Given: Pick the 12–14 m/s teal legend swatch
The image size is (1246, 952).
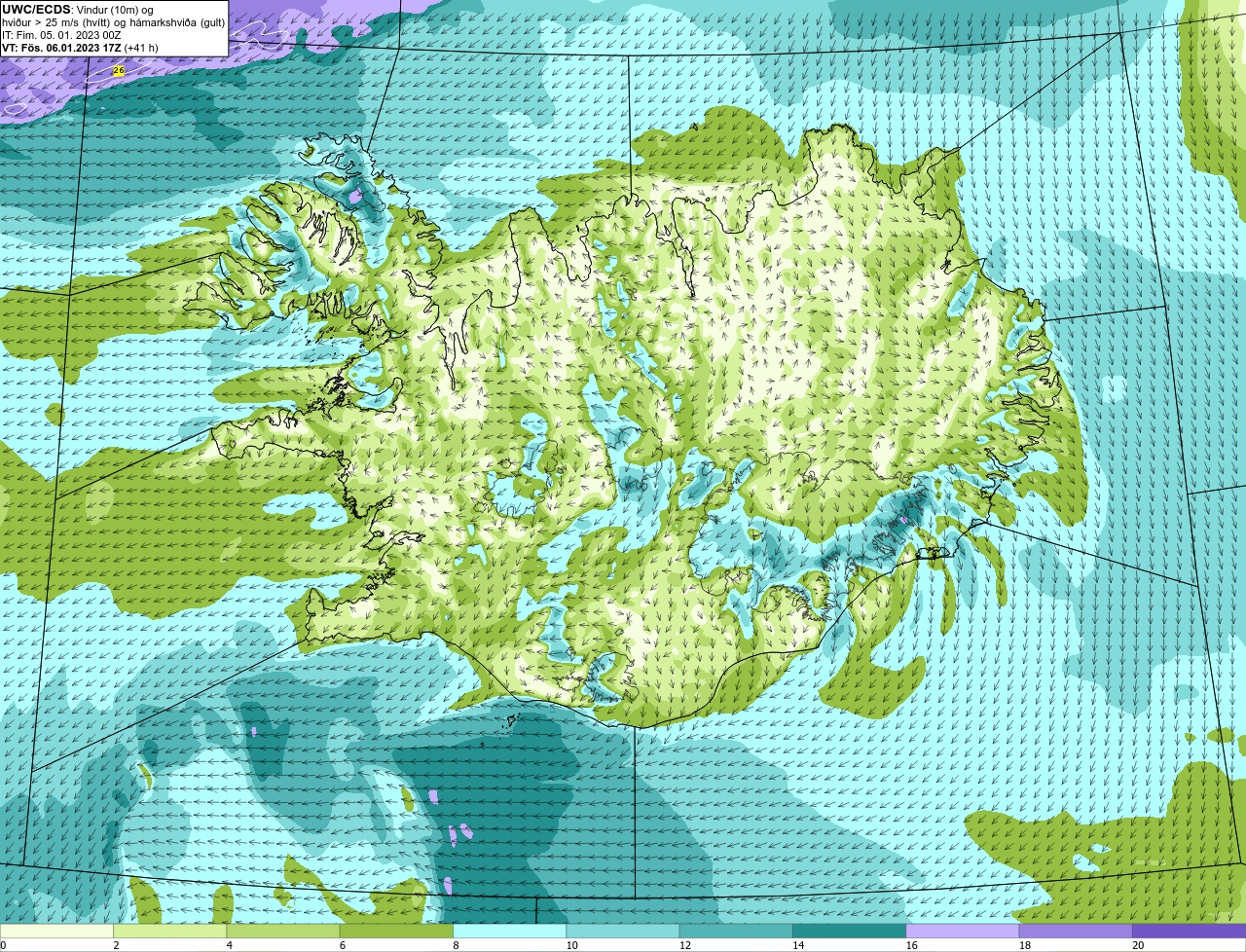Looking at the screenshot, I should [736, 931].
